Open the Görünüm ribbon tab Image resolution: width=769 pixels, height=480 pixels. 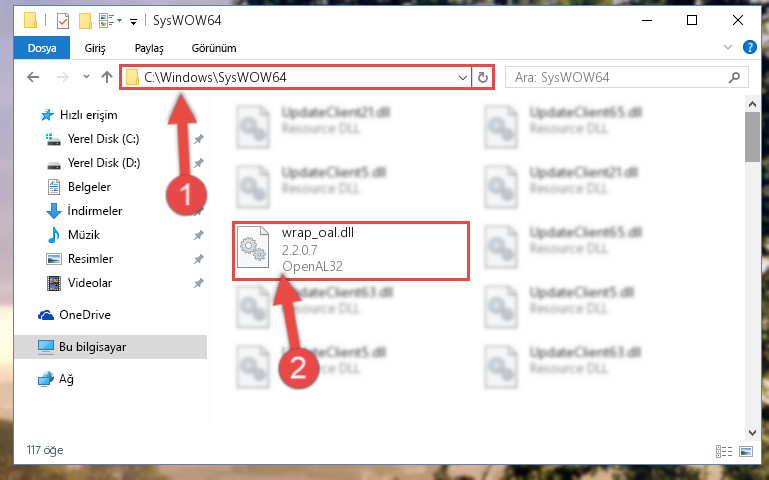(x=214, y=48)
